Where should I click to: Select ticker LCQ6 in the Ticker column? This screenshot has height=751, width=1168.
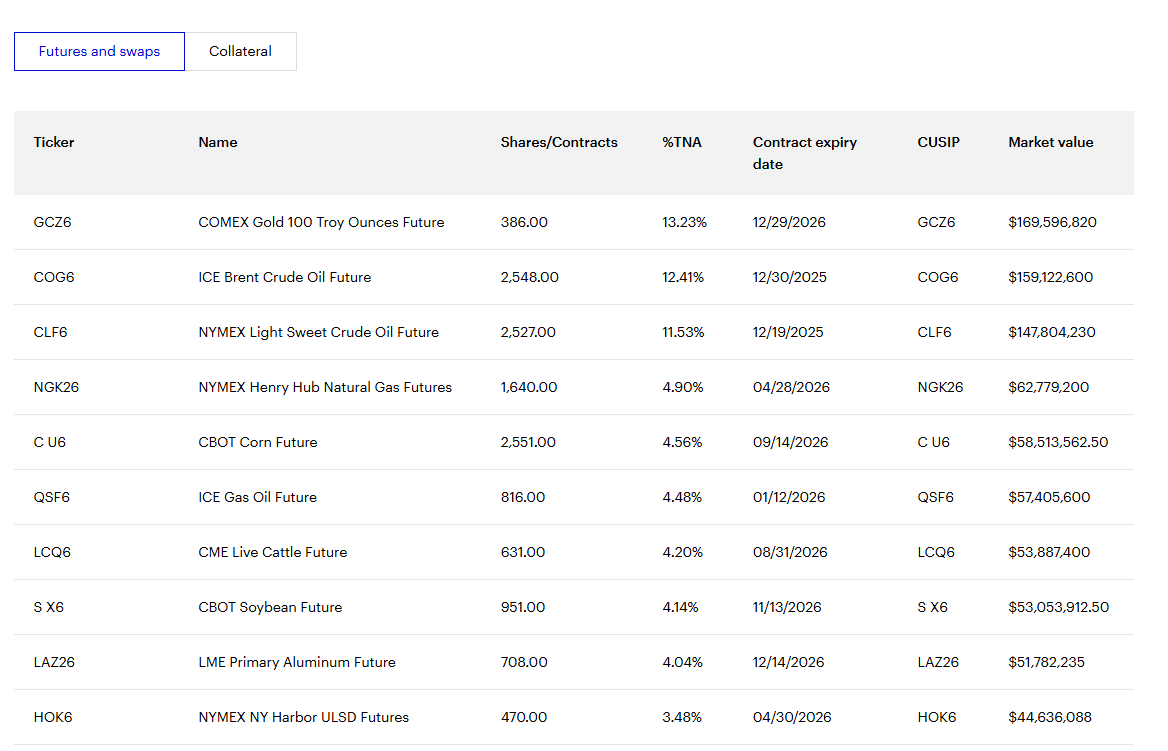point(52,553)
